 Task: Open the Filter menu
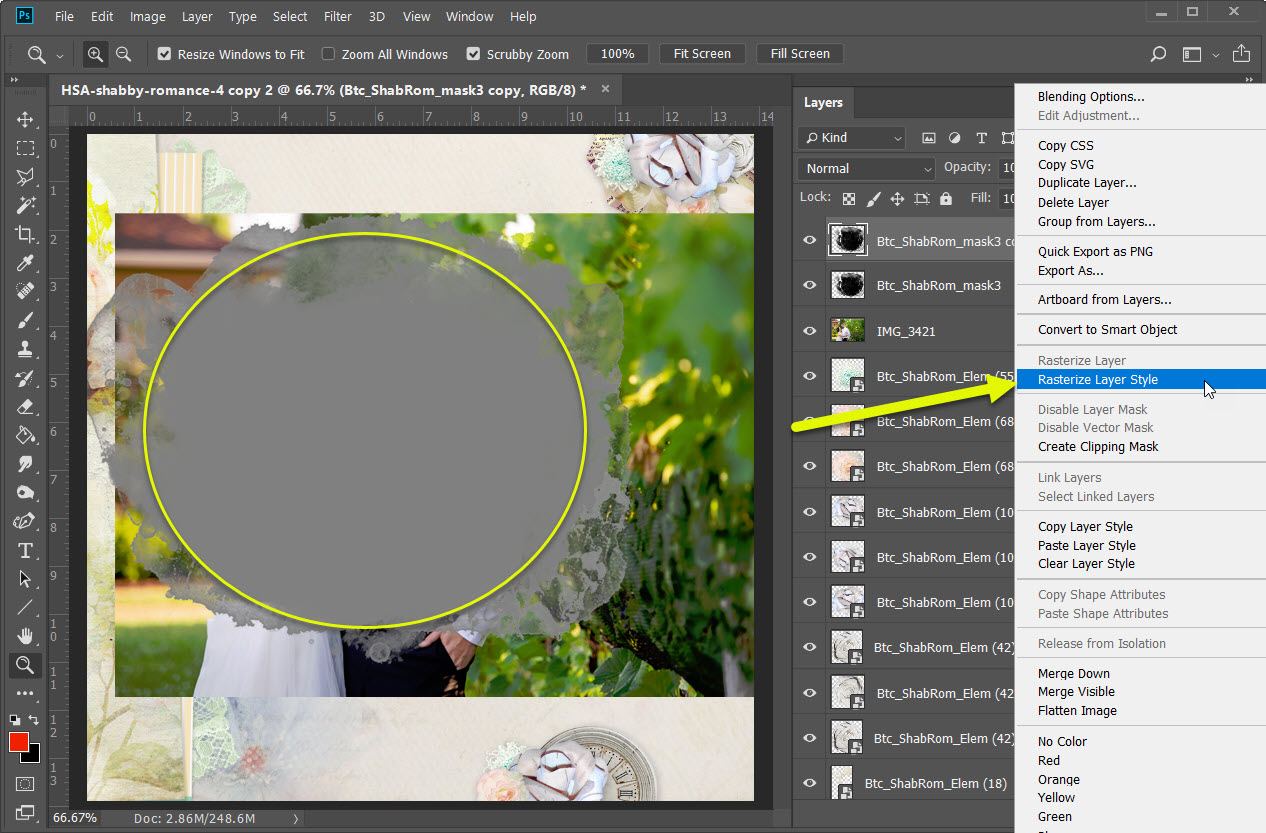click(338, 17)
